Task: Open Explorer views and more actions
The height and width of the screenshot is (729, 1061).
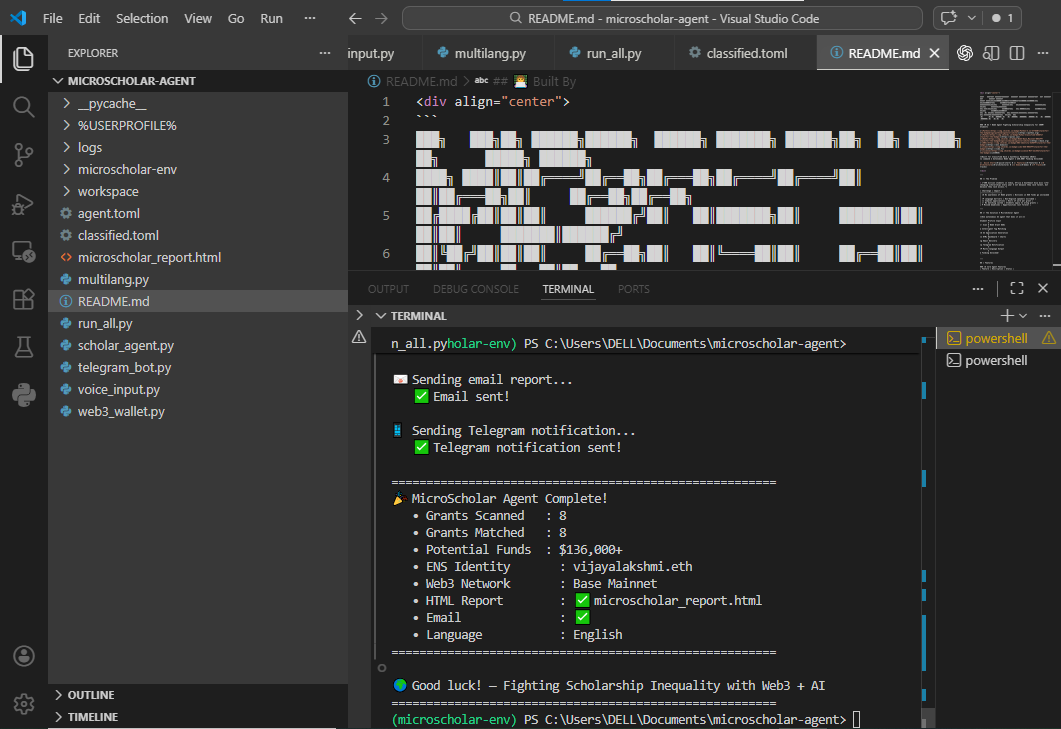Action: 325,53
